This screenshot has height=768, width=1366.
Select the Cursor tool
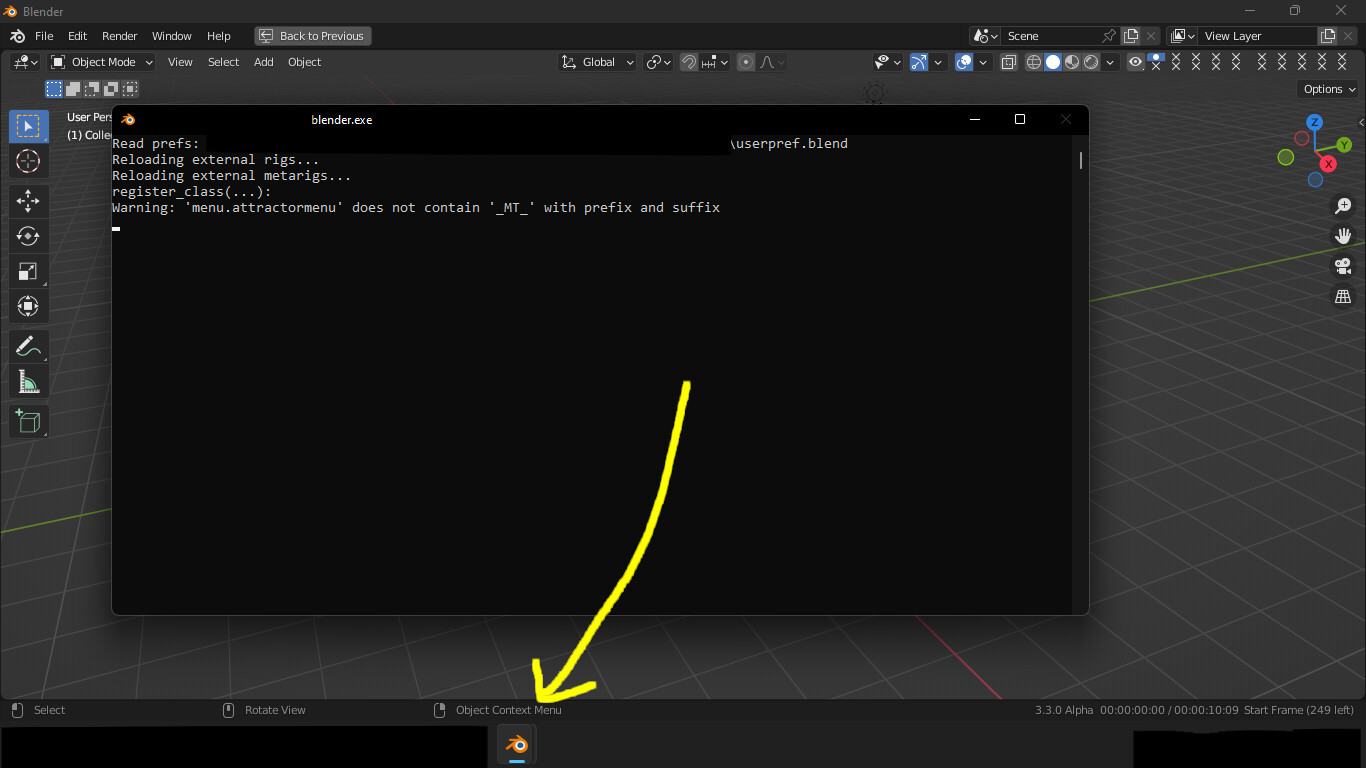pos(28,161)
